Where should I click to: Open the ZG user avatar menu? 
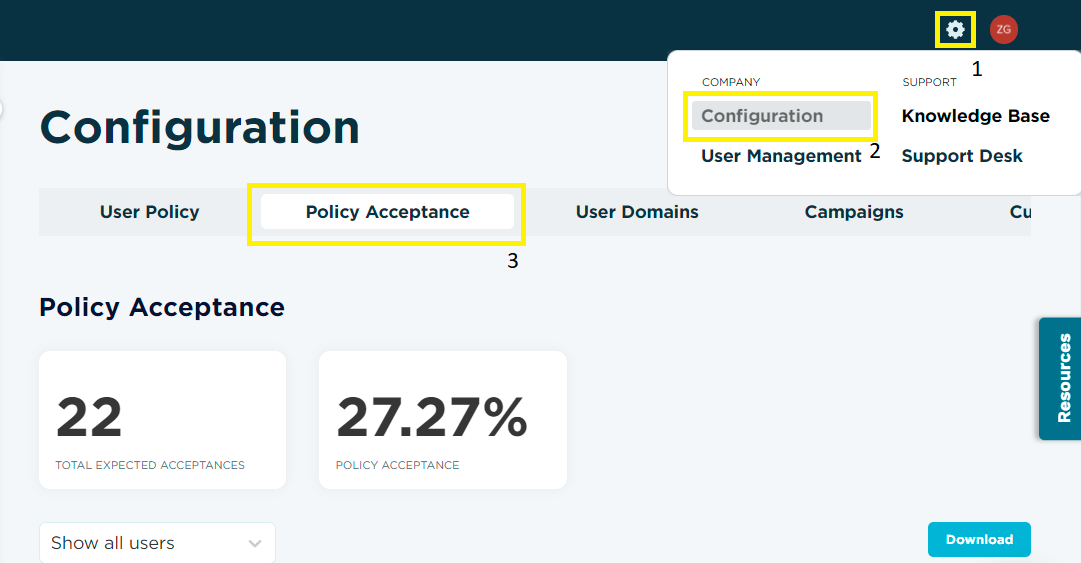tap(1004, 30)
